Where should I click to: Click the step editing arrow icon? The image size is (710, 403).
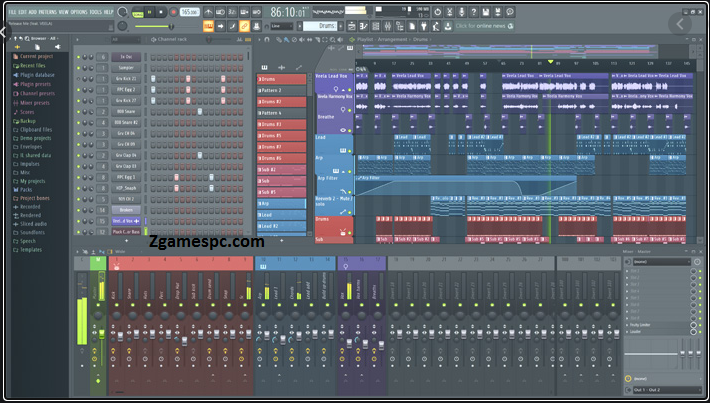[221, 26]
